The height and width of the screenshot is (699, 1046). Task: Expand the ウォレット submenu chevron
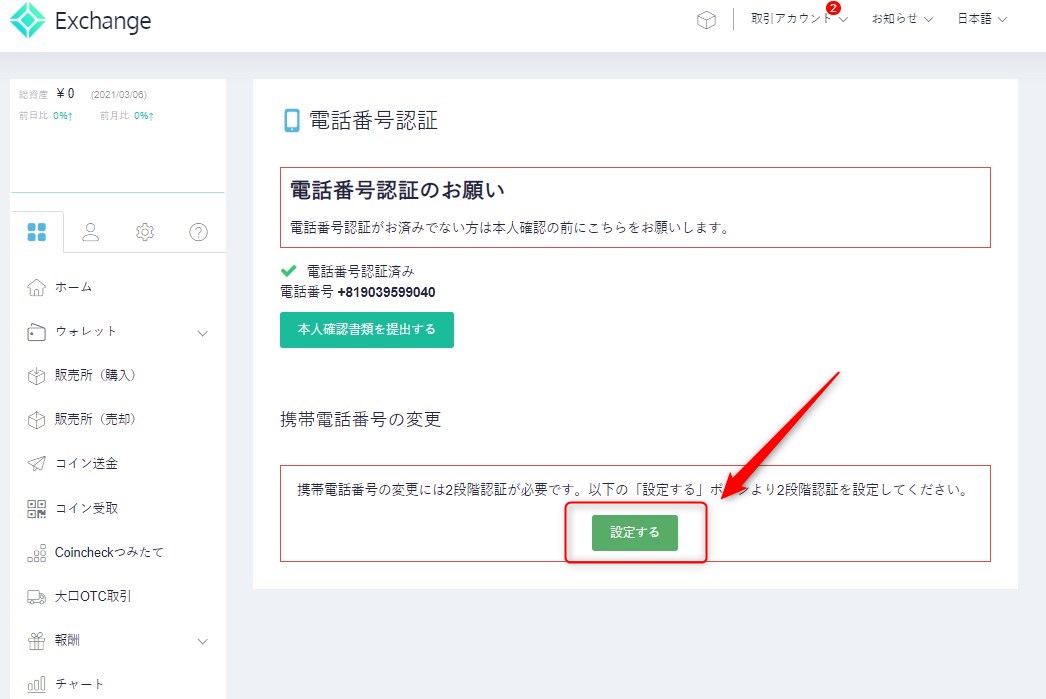click(203, 332)
